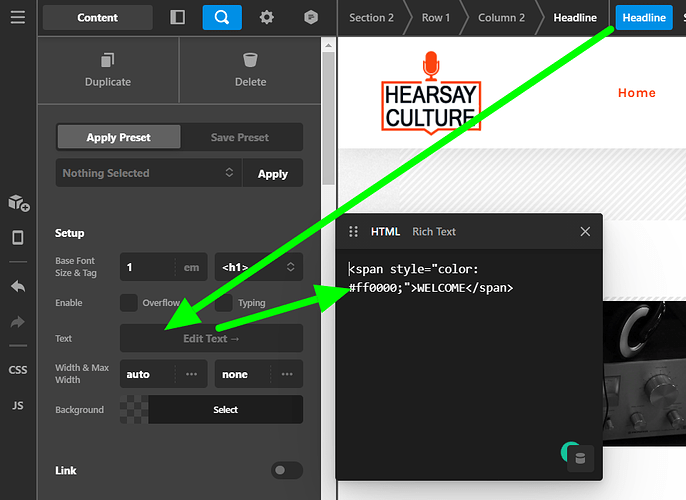Enable the Typing checkbox

(x=224, y=303)
